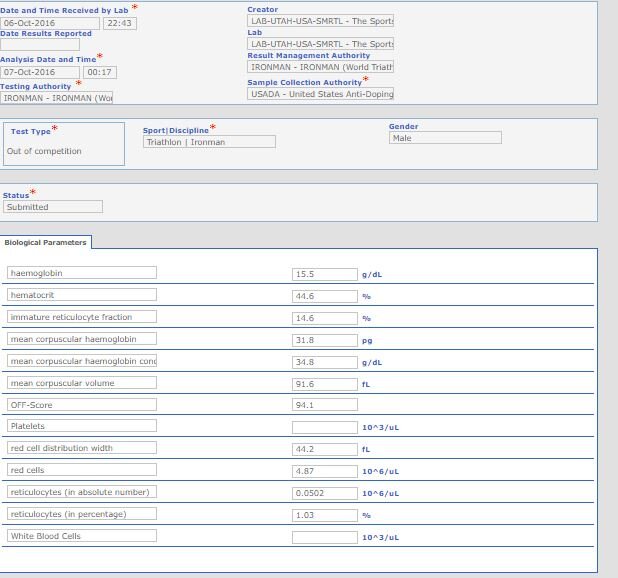Click the empty Date Results Reported field
Screen dimensions: 618x578
(40, 45)
